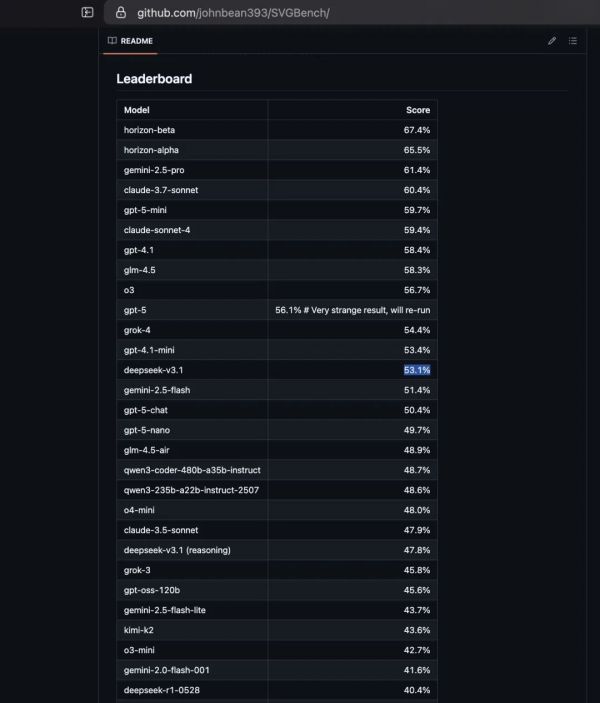Click the kimi-k2 model cell
The height and width of the screenshot is (703, 600).
click(139, 630)
